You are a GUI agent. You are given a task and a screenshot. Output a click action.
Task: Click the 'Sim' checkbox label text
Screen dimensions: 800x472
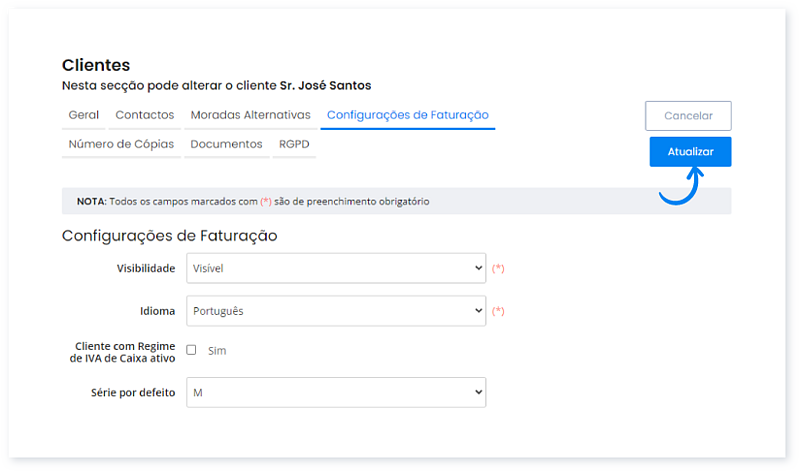point(217,351)
